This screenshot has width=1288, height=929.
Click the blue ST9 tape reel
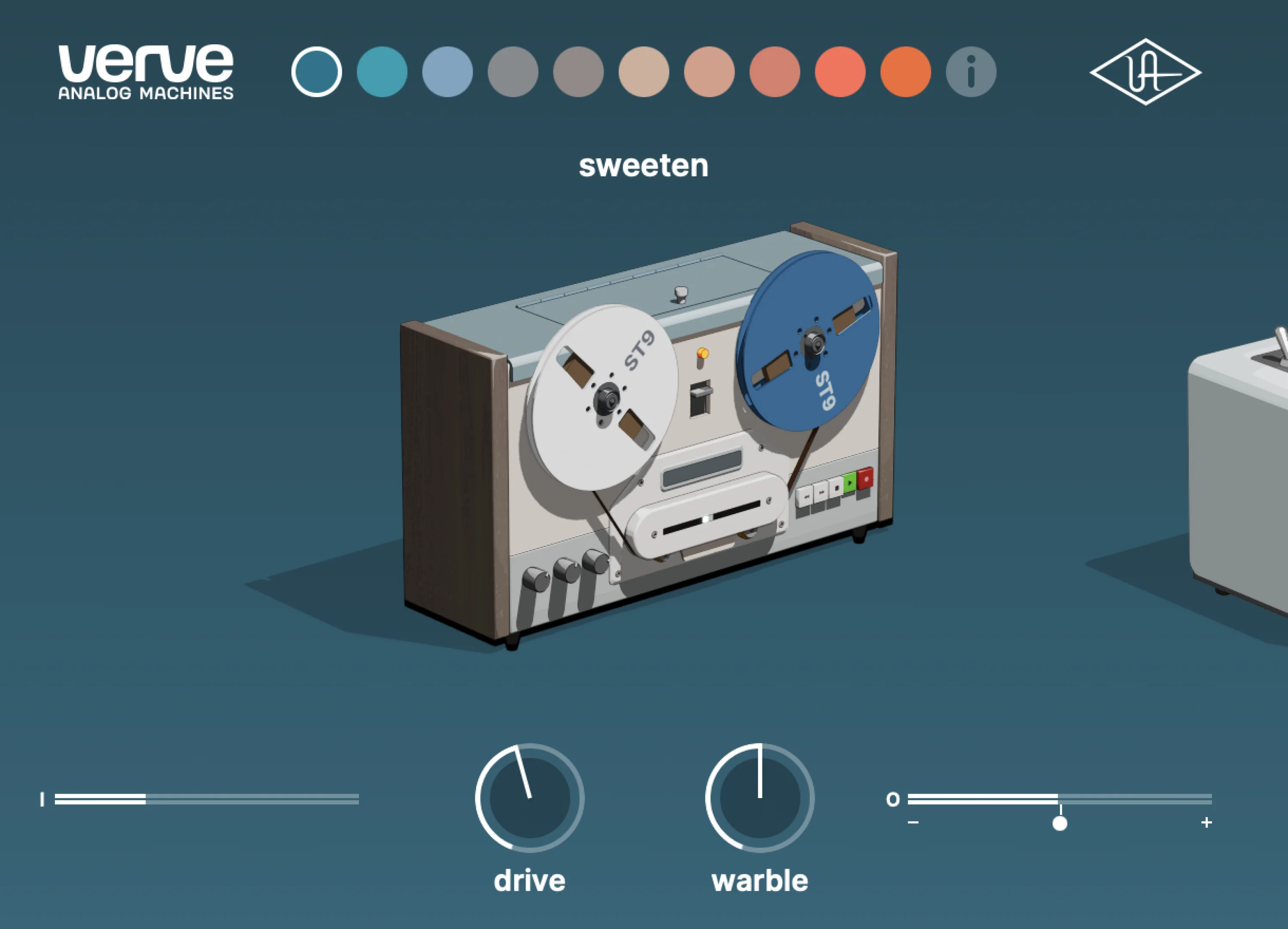(808, 341)
